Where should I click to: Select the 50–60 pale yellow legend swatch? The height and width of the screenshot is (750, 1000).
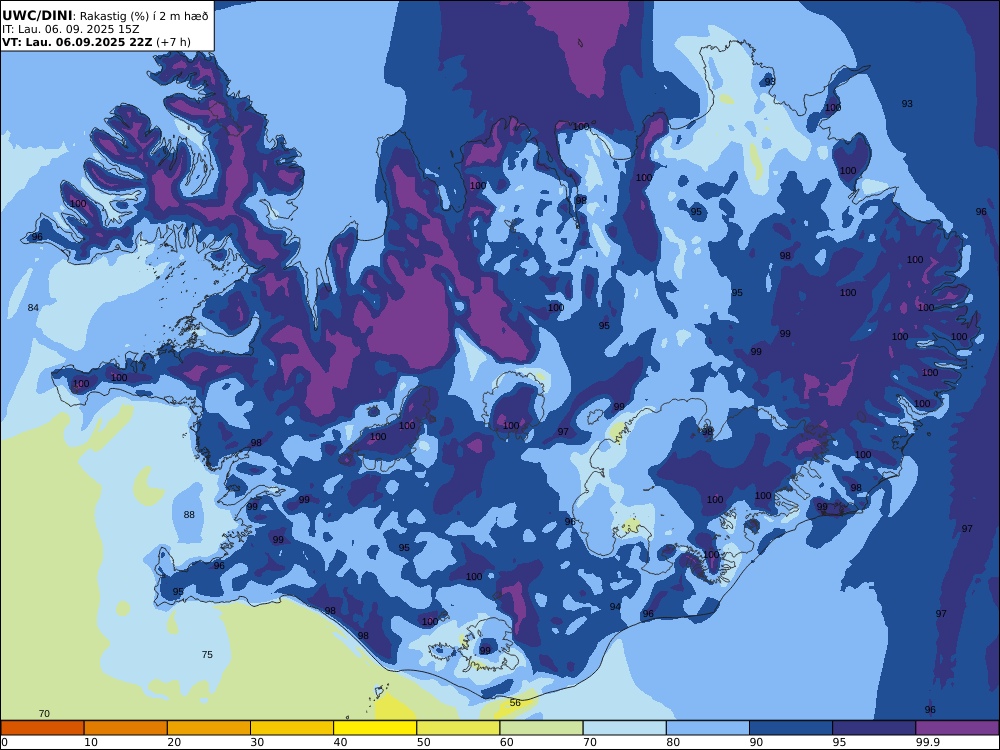459,728
